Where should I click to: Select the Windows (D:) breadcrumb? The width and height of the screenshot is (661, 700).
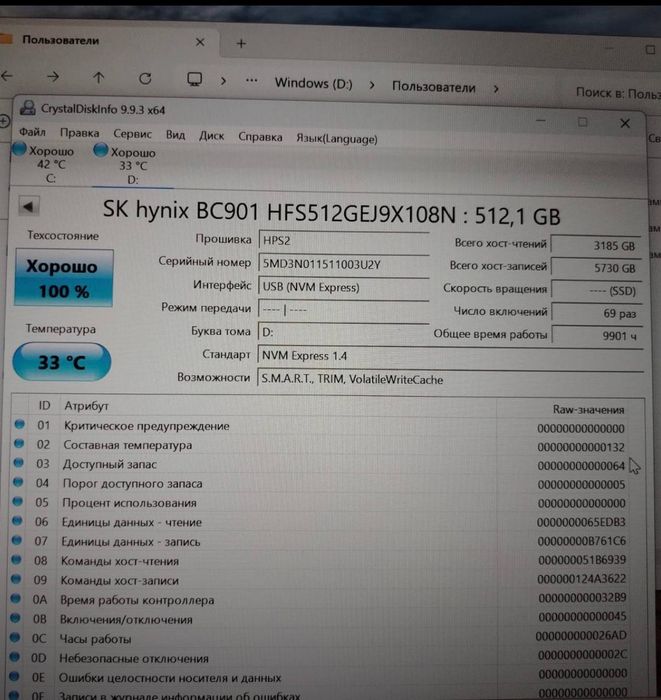pos(313,83)
